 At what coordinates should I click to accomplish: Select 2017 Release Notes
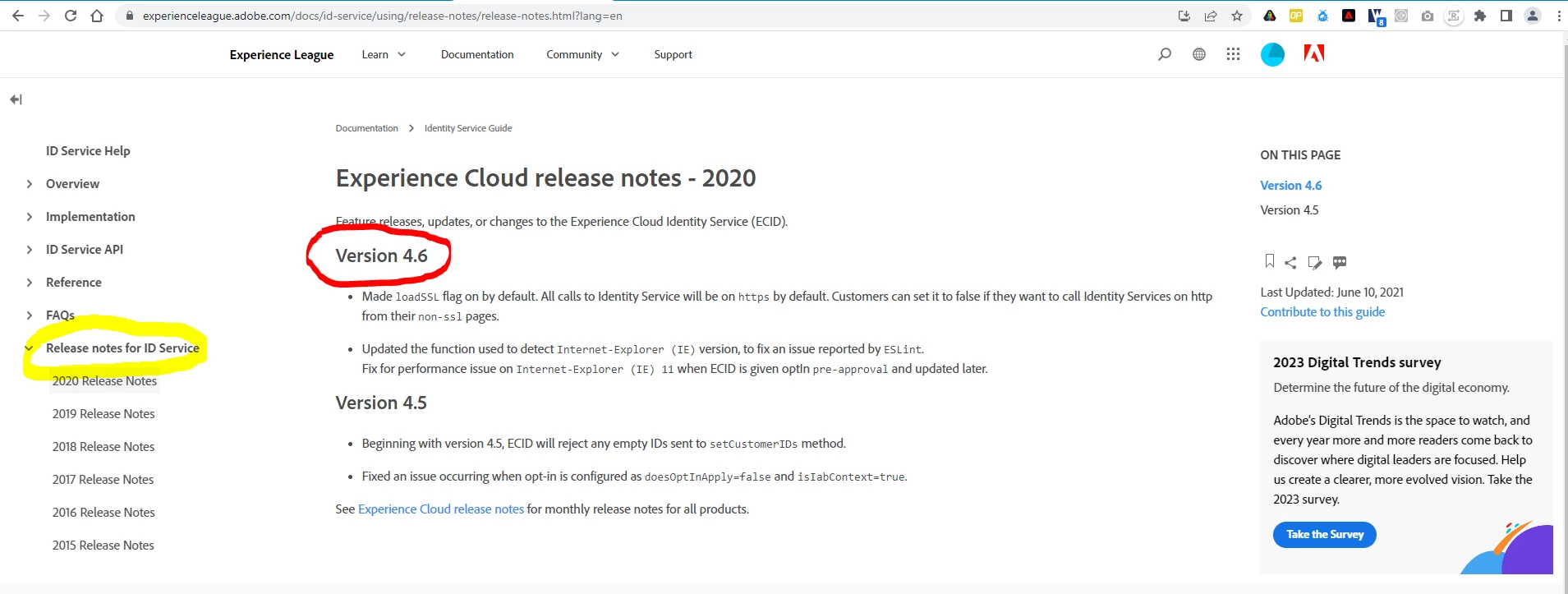(103, 480)
